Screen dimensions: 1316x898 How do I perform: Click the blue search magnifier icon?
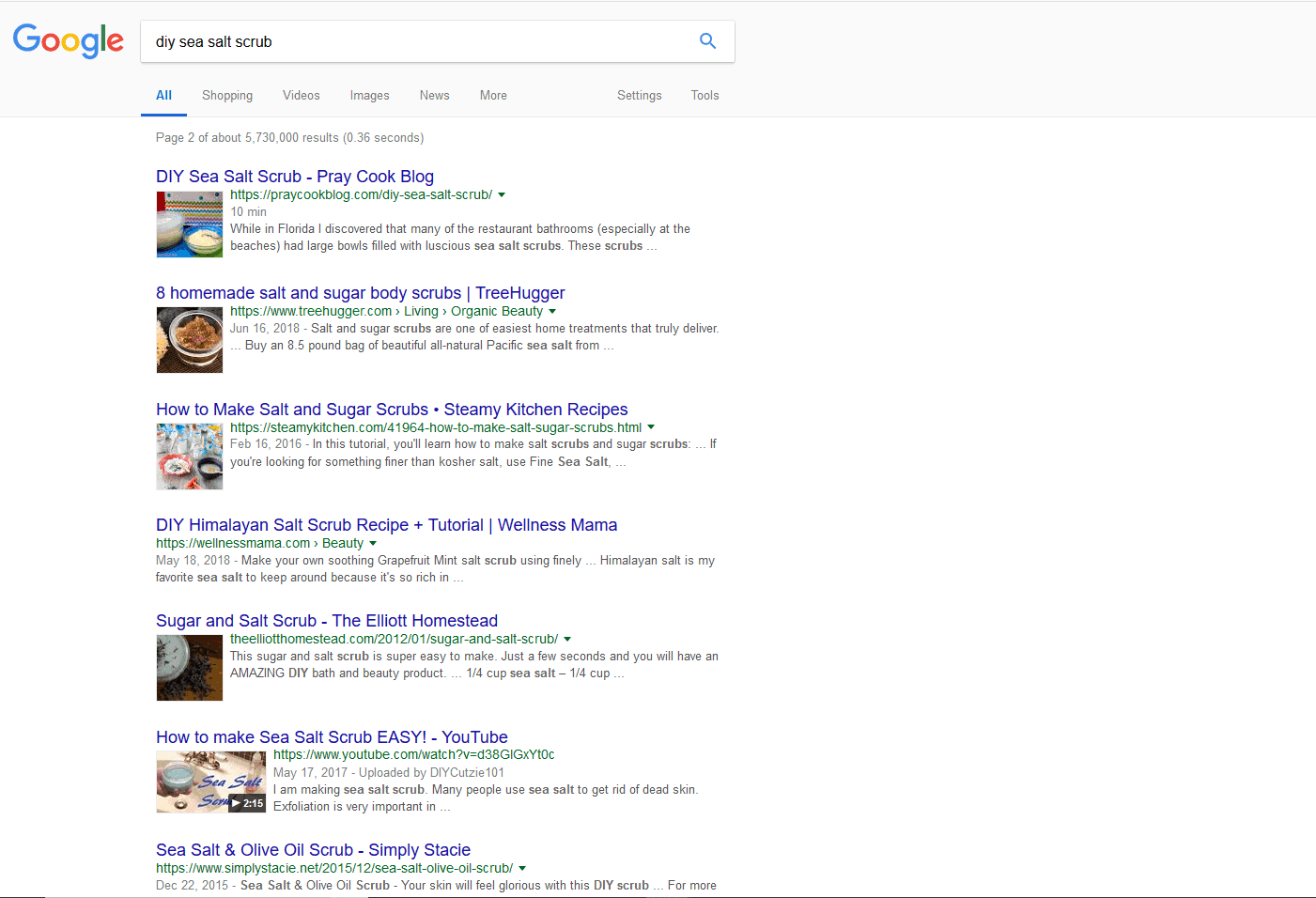pyautogui.click(x=707, y=41)
